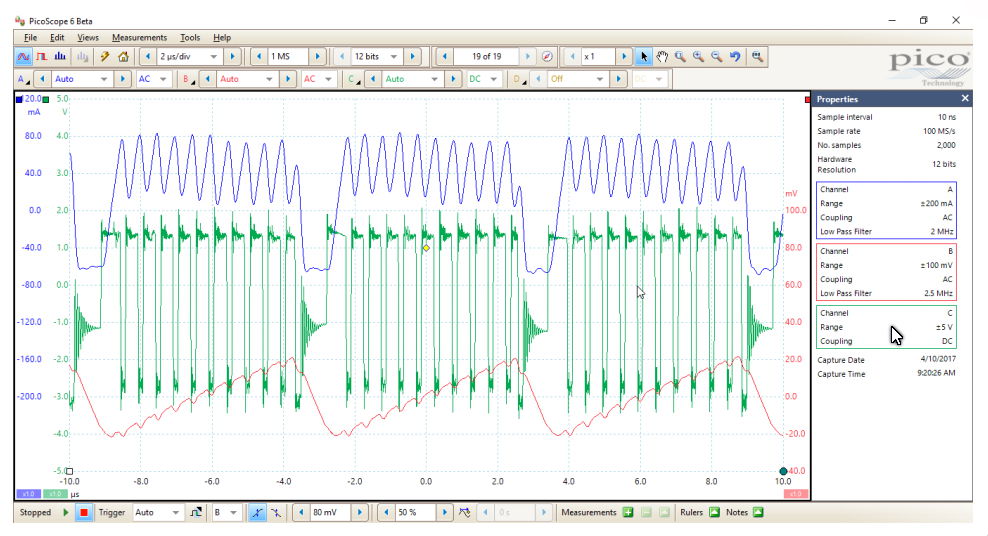The height and width of the screenshot is (536, 988).
Task: Choose the zoom out magnifier
Action: pos(716,57)
